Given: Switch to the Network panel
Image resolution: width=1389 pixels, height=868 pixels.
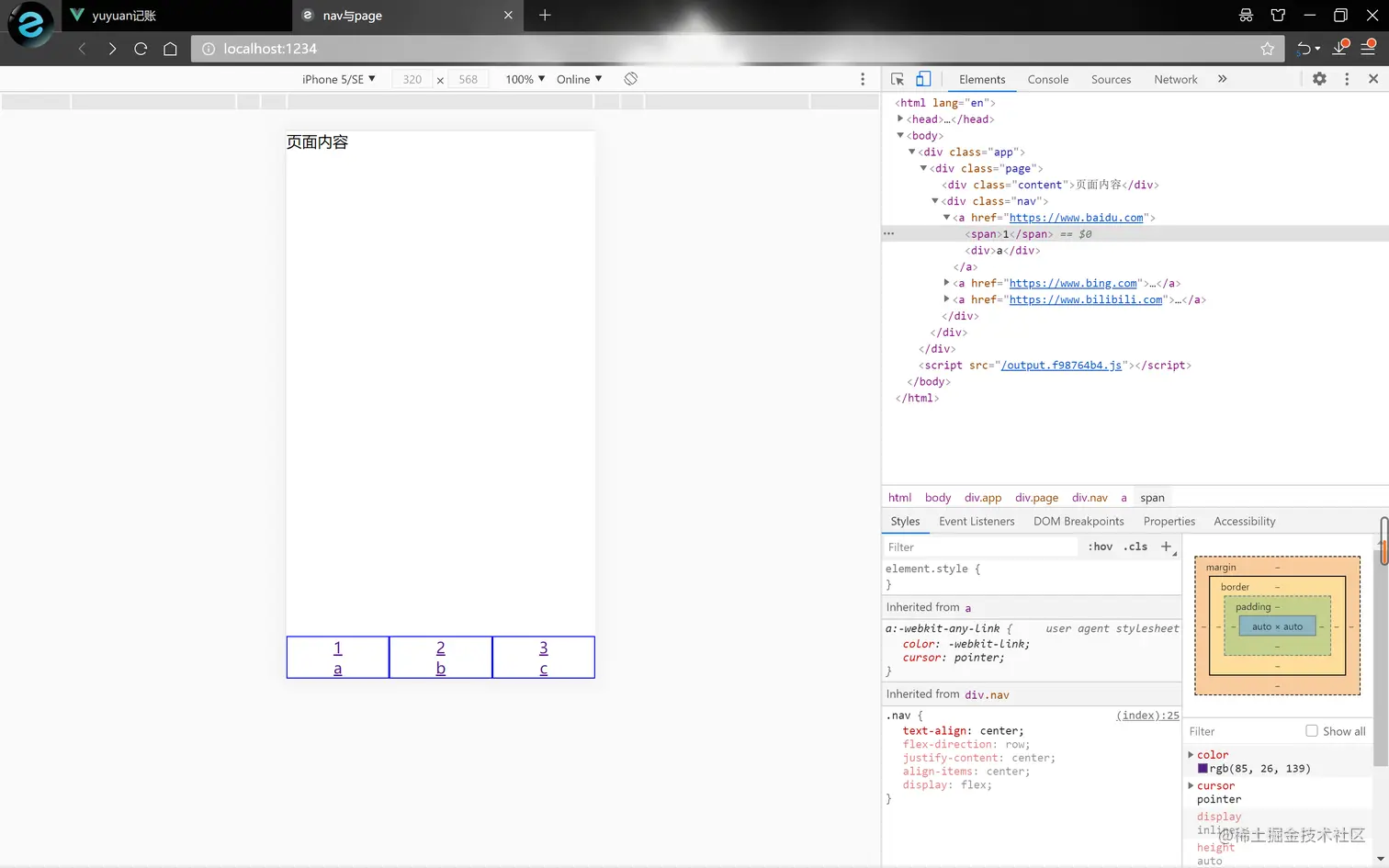Looking at the screenshot, I should click(1176, 80).
